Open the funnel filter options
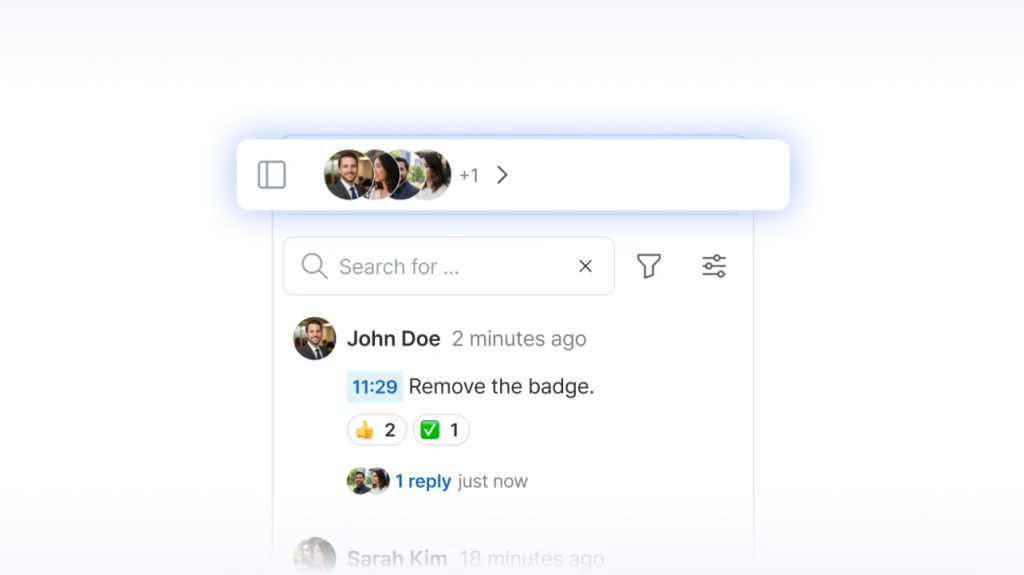This screenshot has width=1024, height=575. coord(649,266)
